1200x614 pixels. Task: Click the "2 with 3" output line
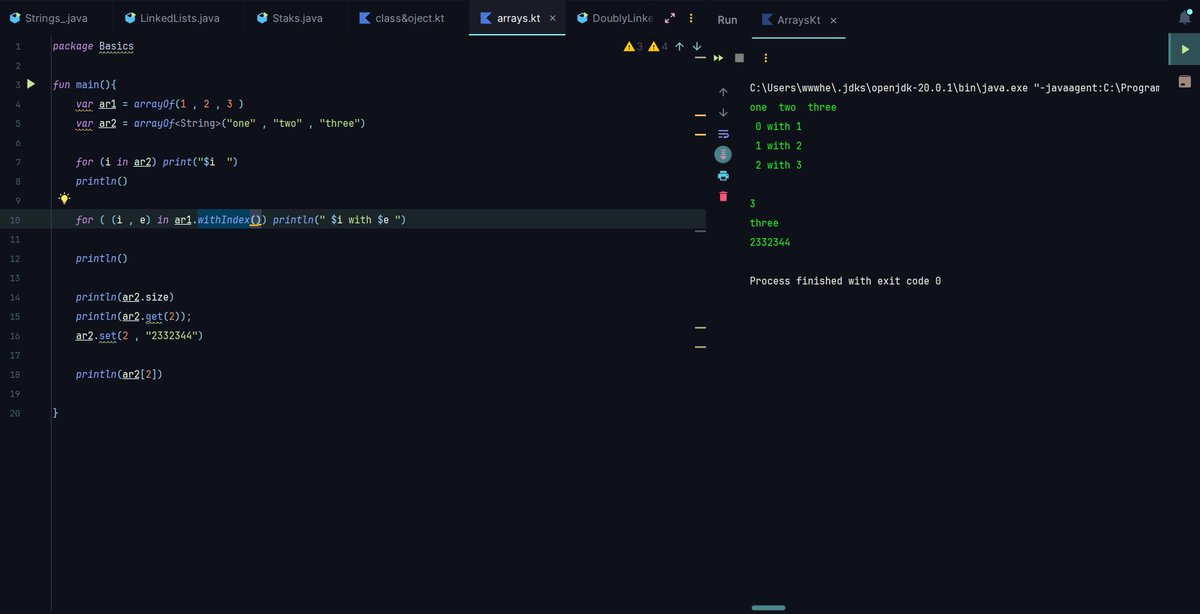coord(779,165)
